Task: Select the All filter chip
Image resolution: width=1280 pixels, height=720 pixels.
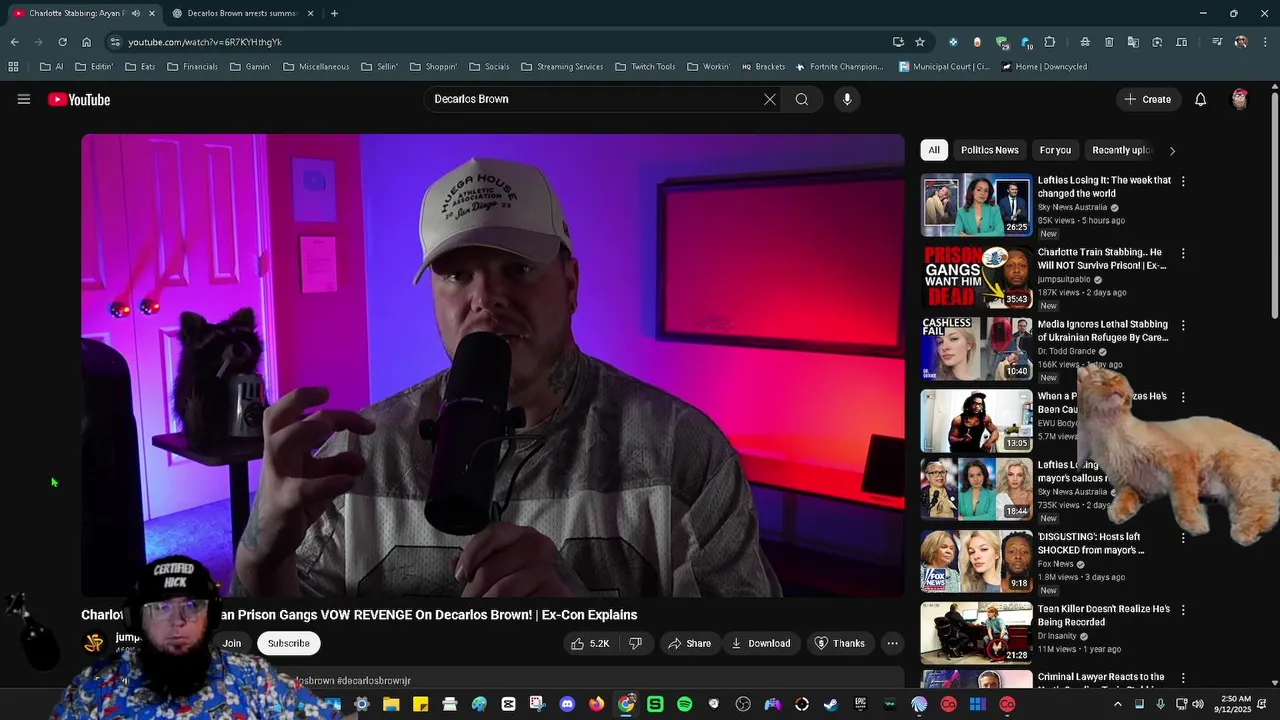Action: tap(934, 150)
